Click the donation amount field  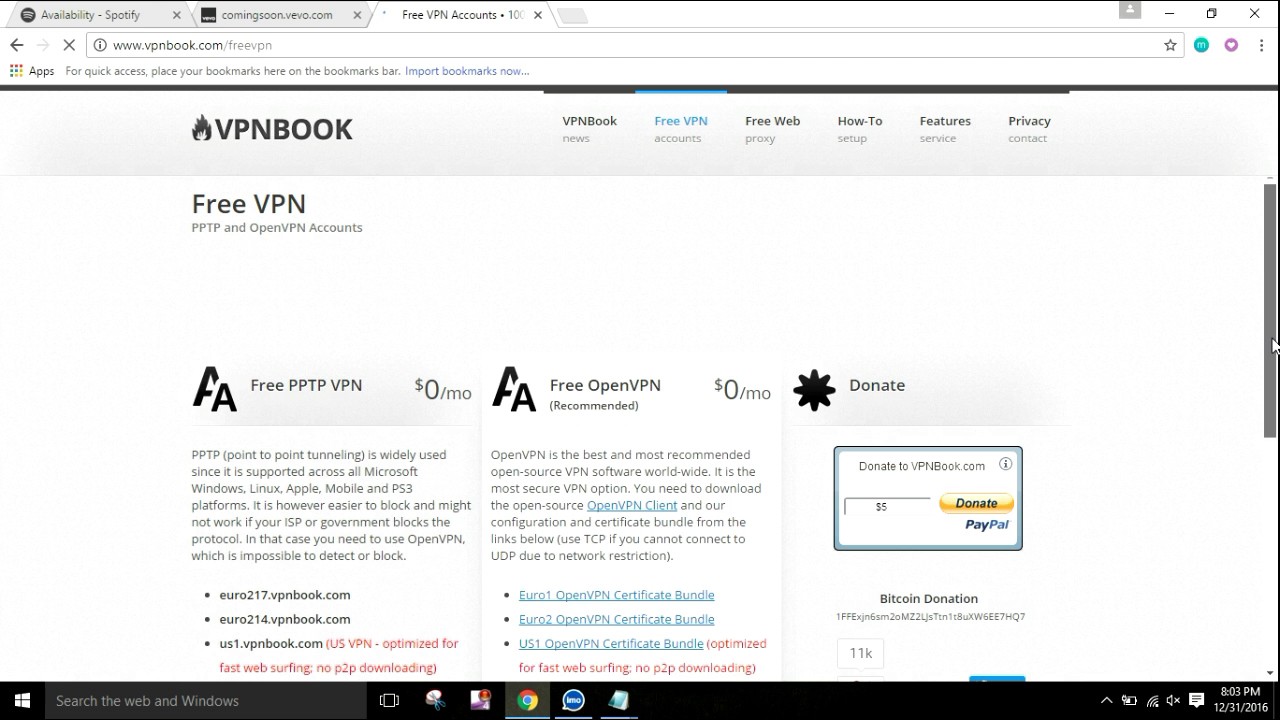click(x=887, y=506)
